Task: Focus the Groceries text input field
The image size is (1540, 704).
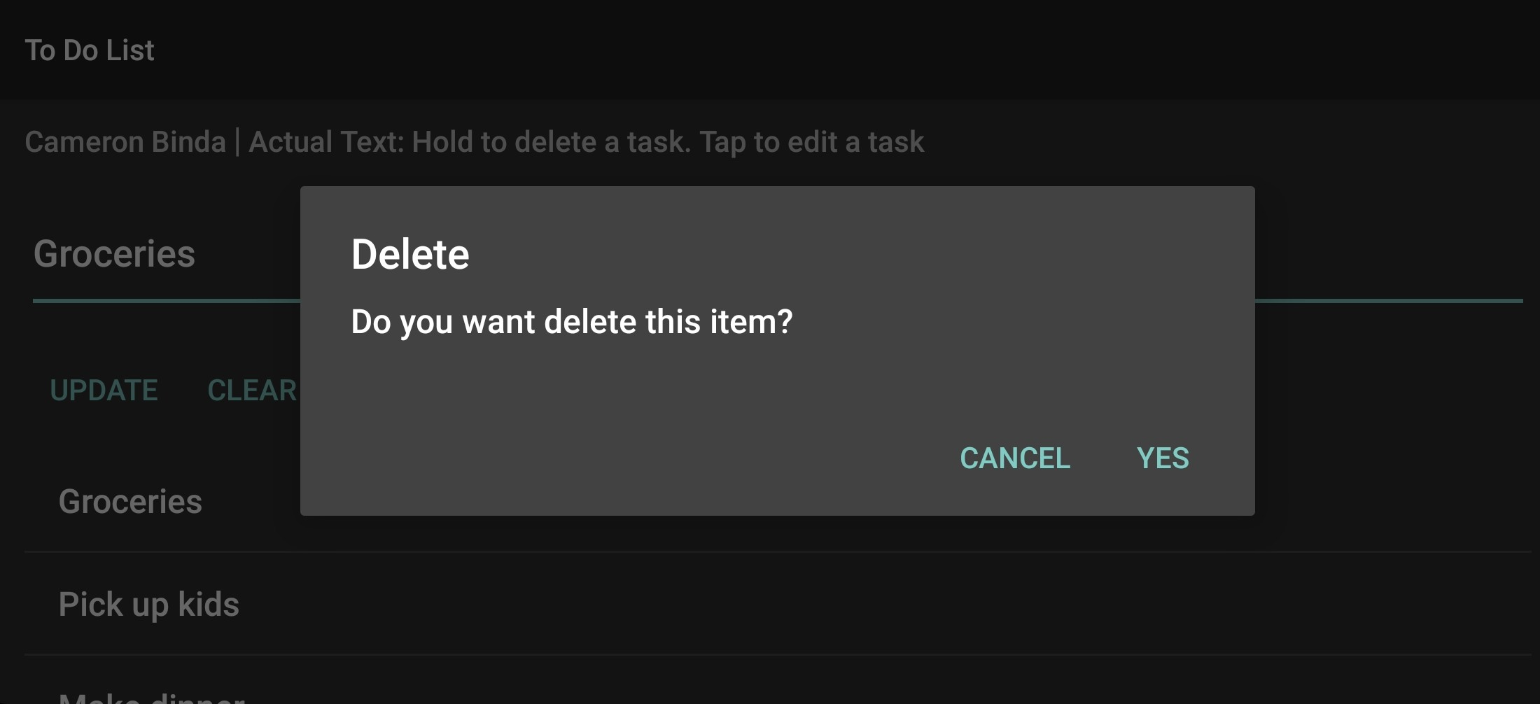Action: click(150, 255)
